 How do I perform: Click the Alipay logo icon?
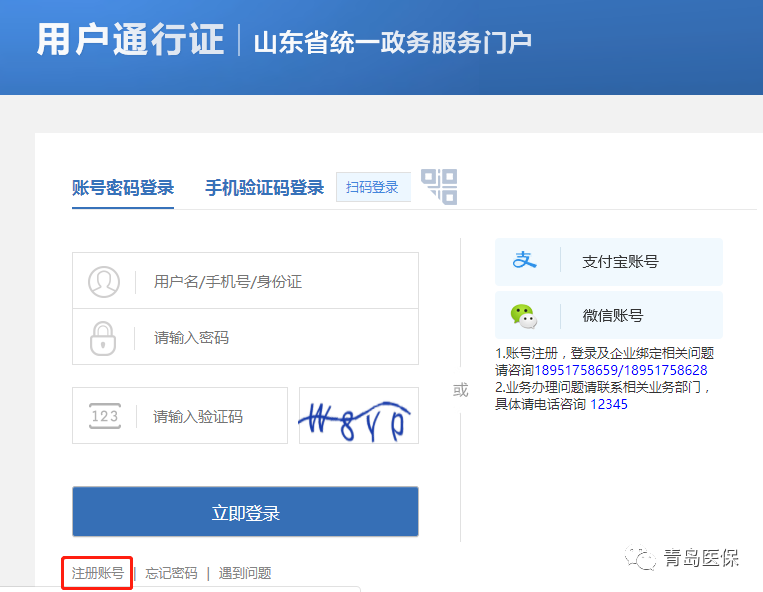pos(525,261)
